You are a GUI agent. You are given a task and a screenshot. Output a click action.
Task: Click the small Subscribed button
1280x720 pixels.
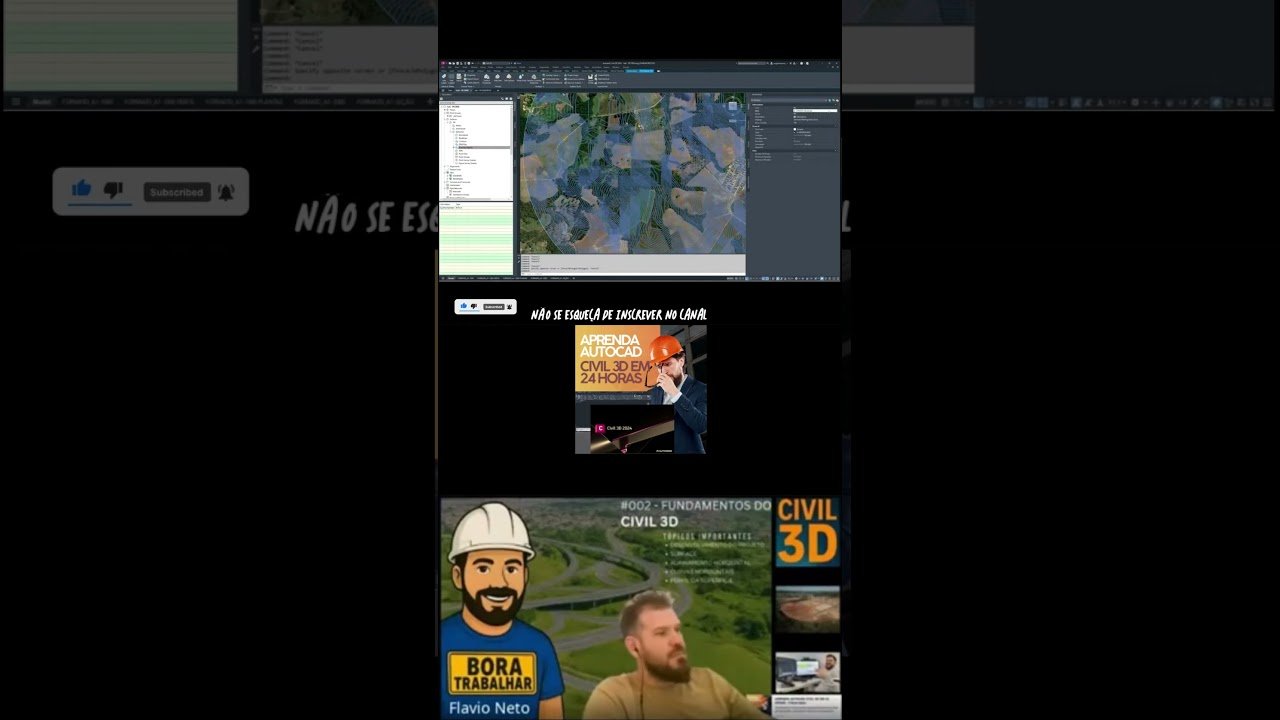point(493,307)
